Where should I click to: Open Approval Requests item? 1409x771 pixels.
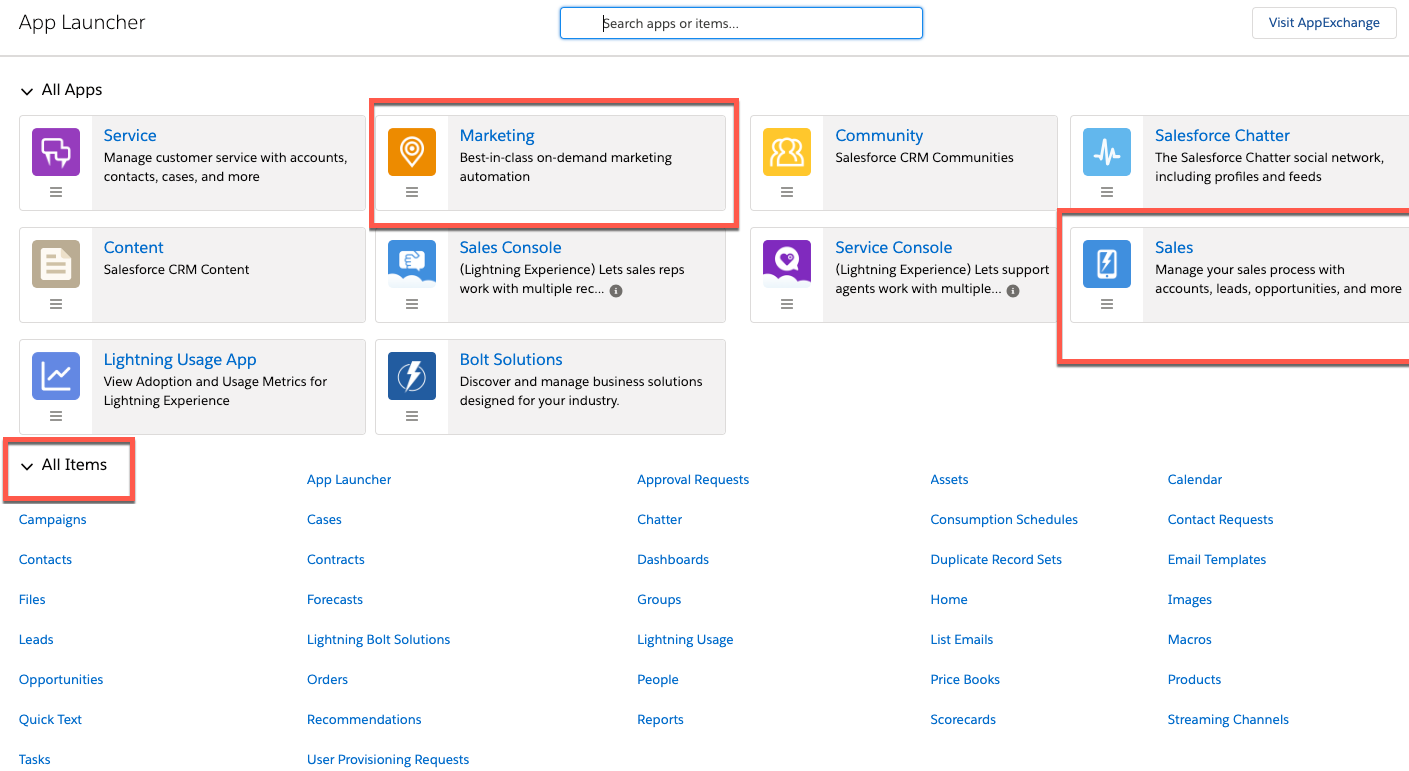pos(693,480)
